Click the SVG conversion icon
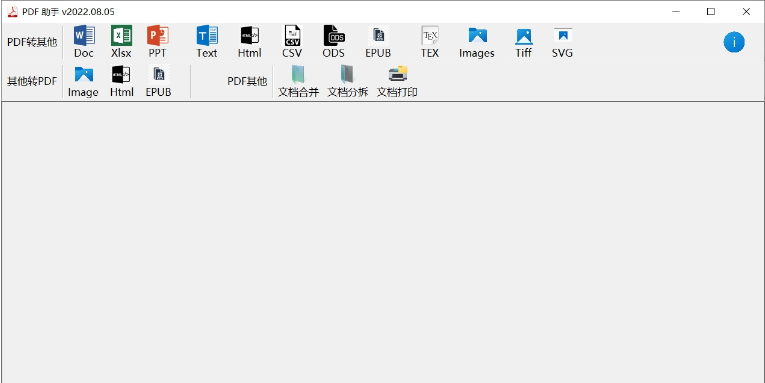The image size is (765, 383). (563, 42)
